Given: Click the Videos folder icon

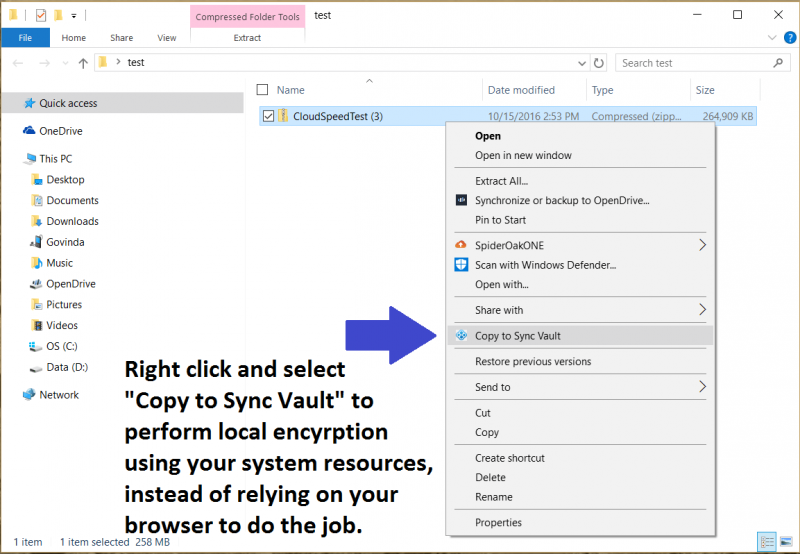Looking at the screenshot, I should click(x=37, y=325).
